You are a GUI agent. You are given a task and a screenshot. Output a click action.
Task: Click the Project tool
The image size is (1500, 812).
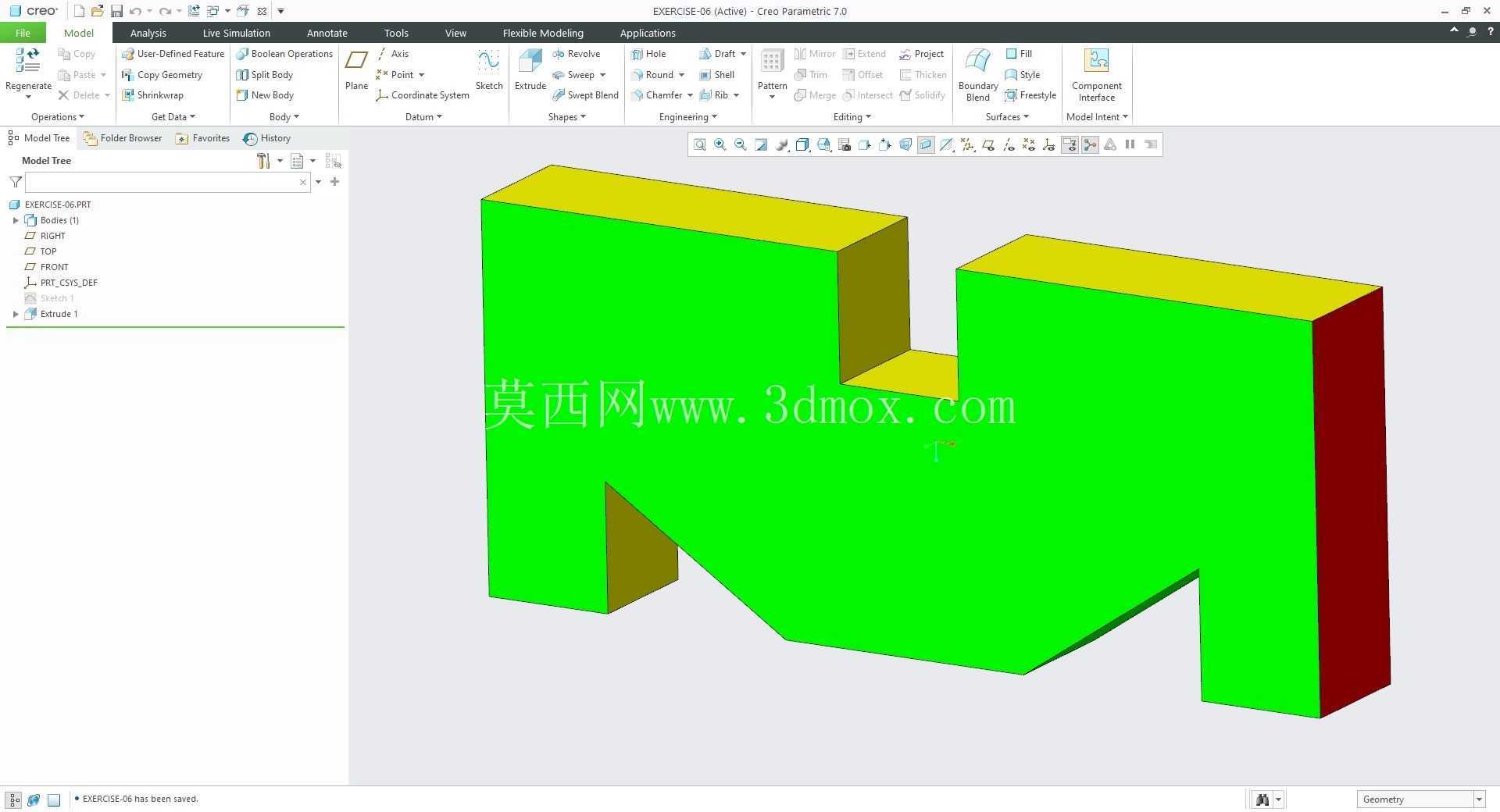(x=921, y=54)
